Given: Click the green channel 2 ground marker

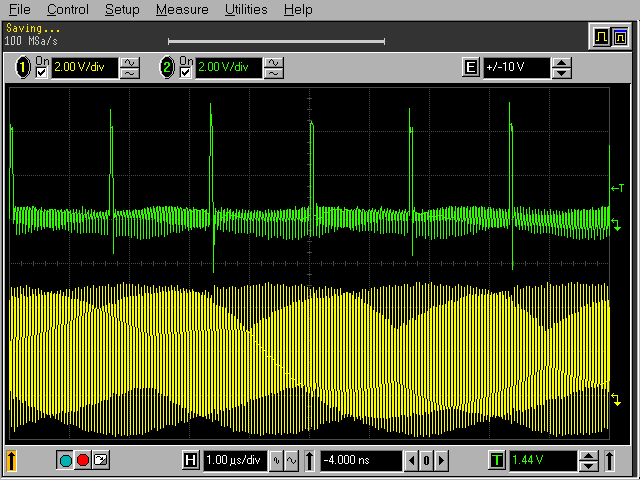Looking at the screenshot, I should coord(616,224).
